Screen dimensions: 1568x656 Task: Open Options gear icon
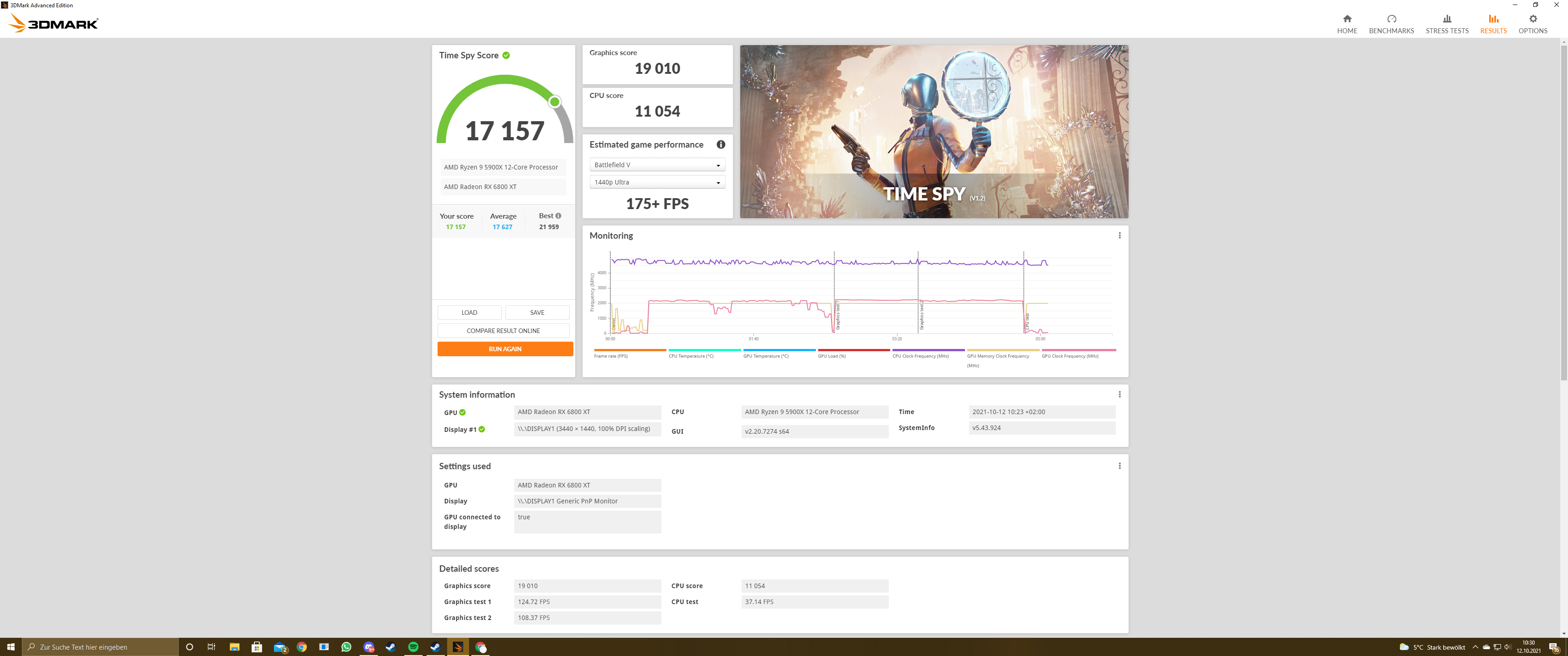tap(1532, 19)
